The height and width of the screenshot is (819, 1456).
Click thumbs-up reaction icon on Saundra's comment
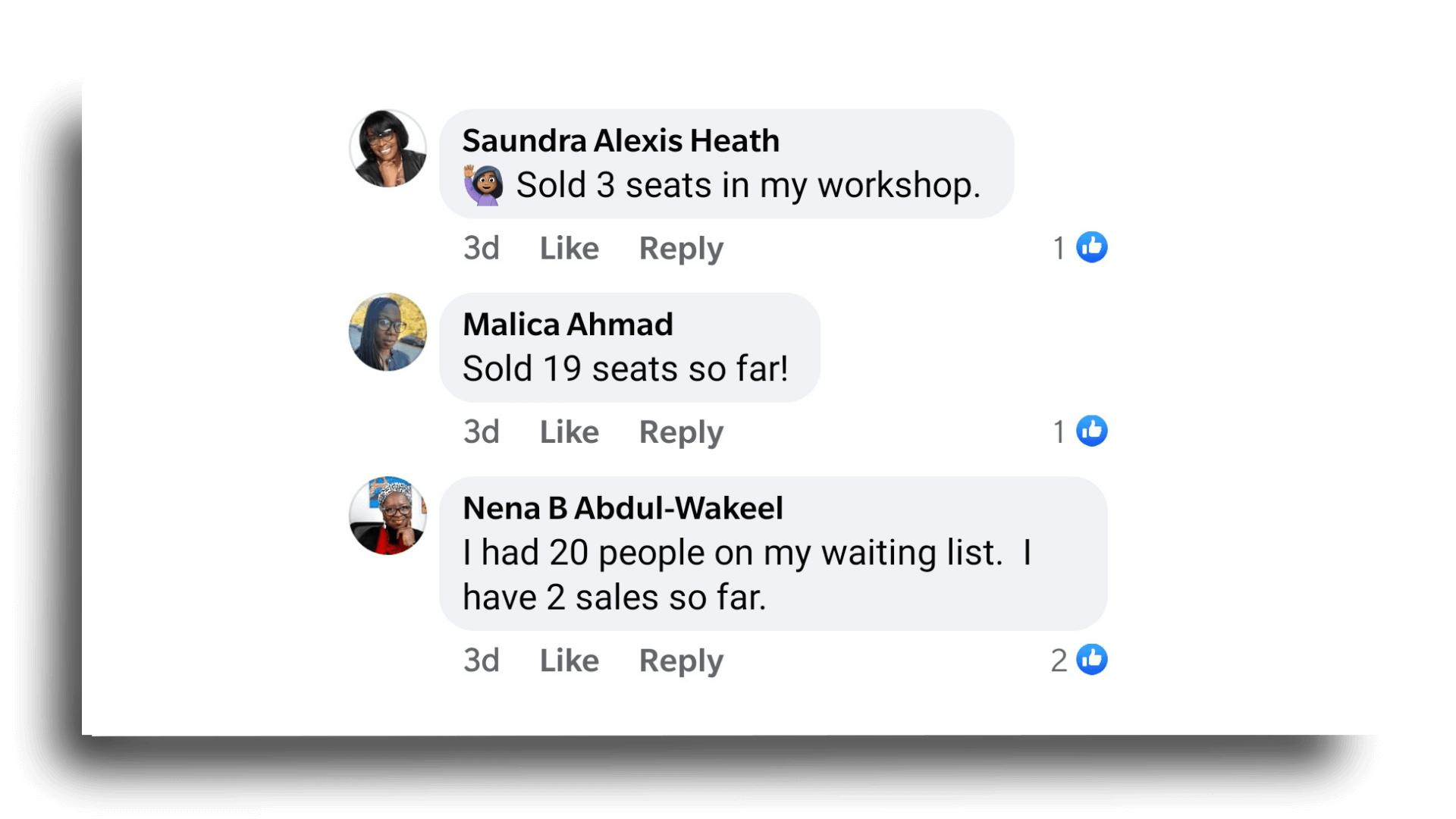click(x=1092, y=247)
